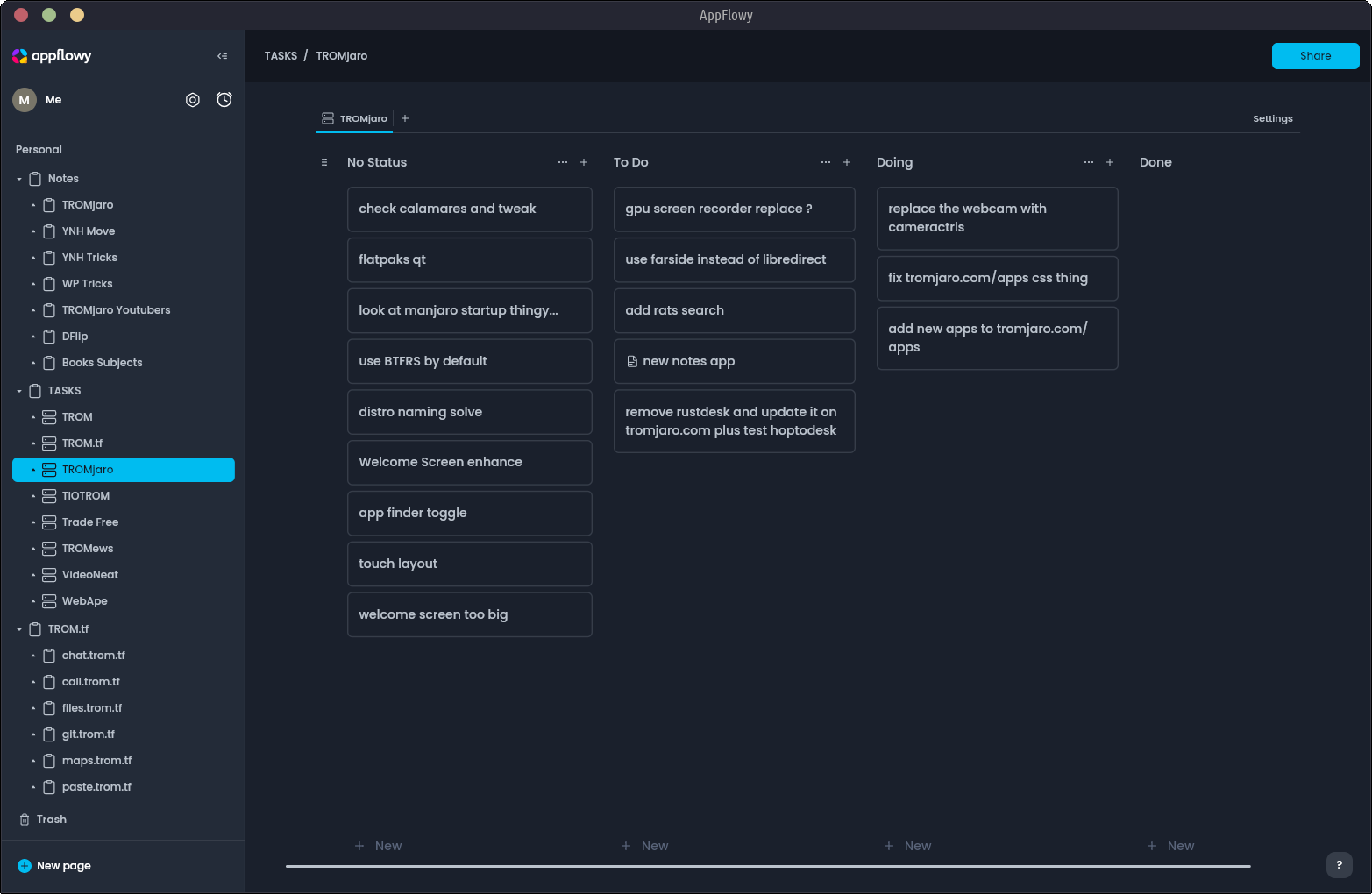Open the touch layout card
The height and width of the screenshot is (894, 1372).
pyautogui.click(x=470, y=564)
